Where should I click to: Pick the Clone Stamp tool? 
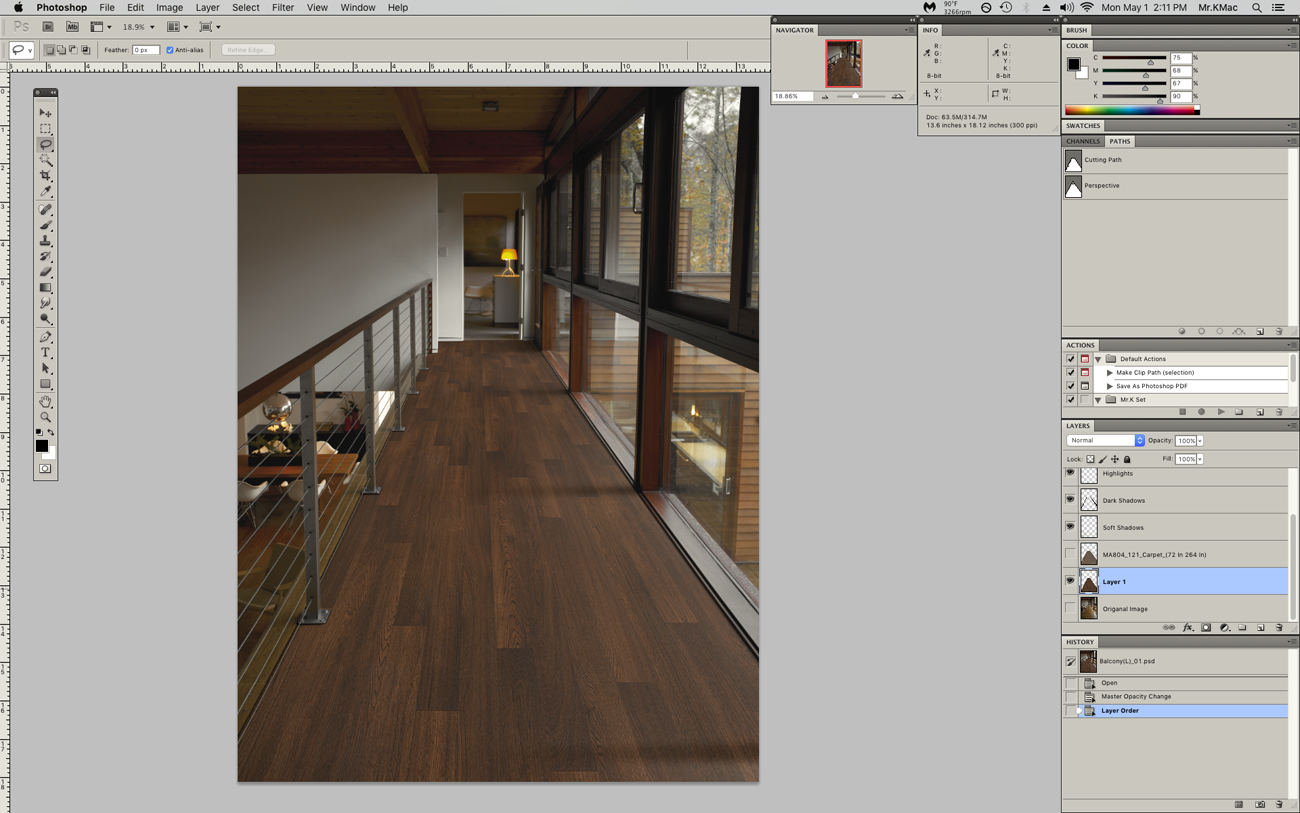pos(45,241)
